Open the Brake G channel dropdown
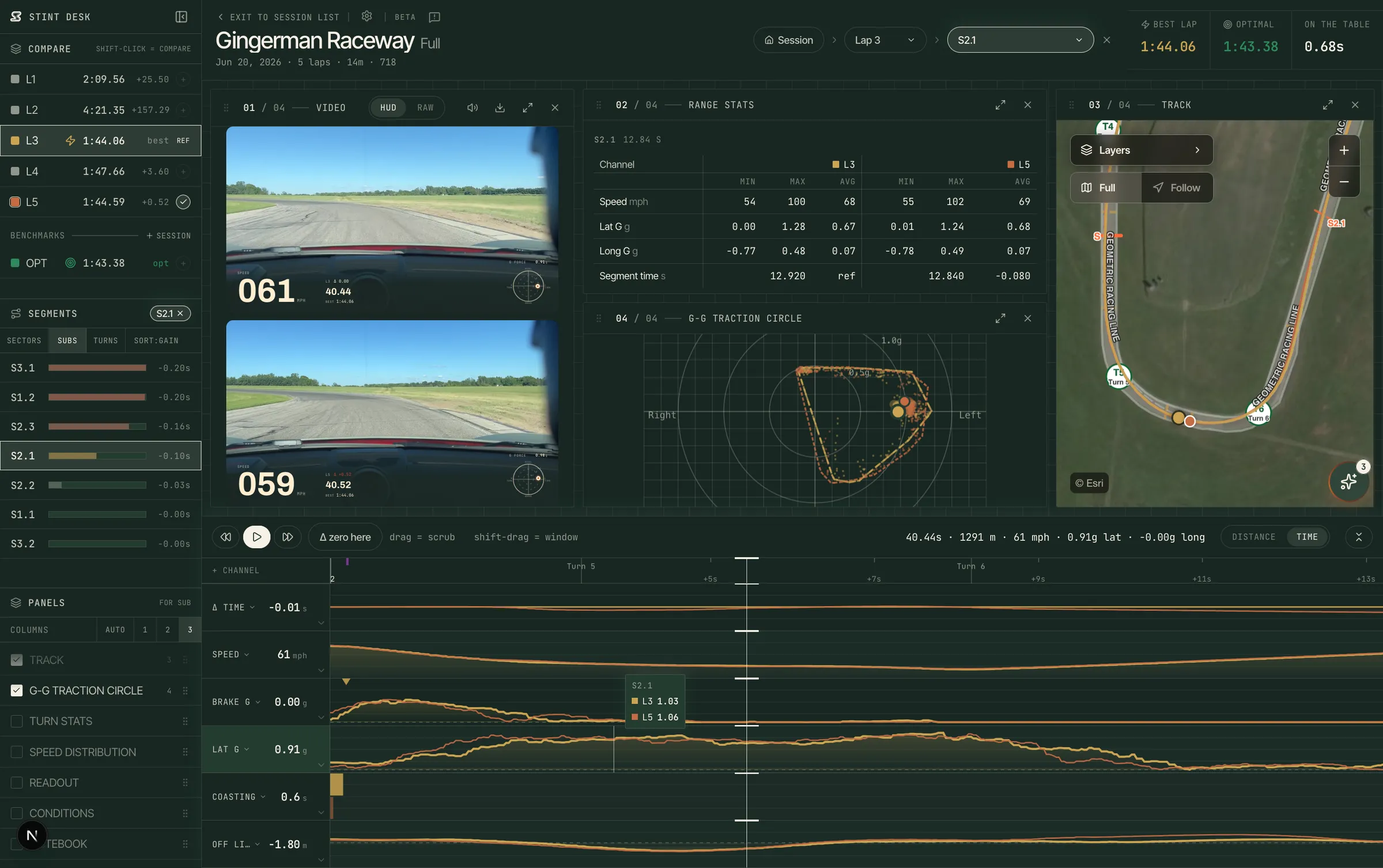The width and height of the screenshot is (1383, 868). tap(236, 702)
